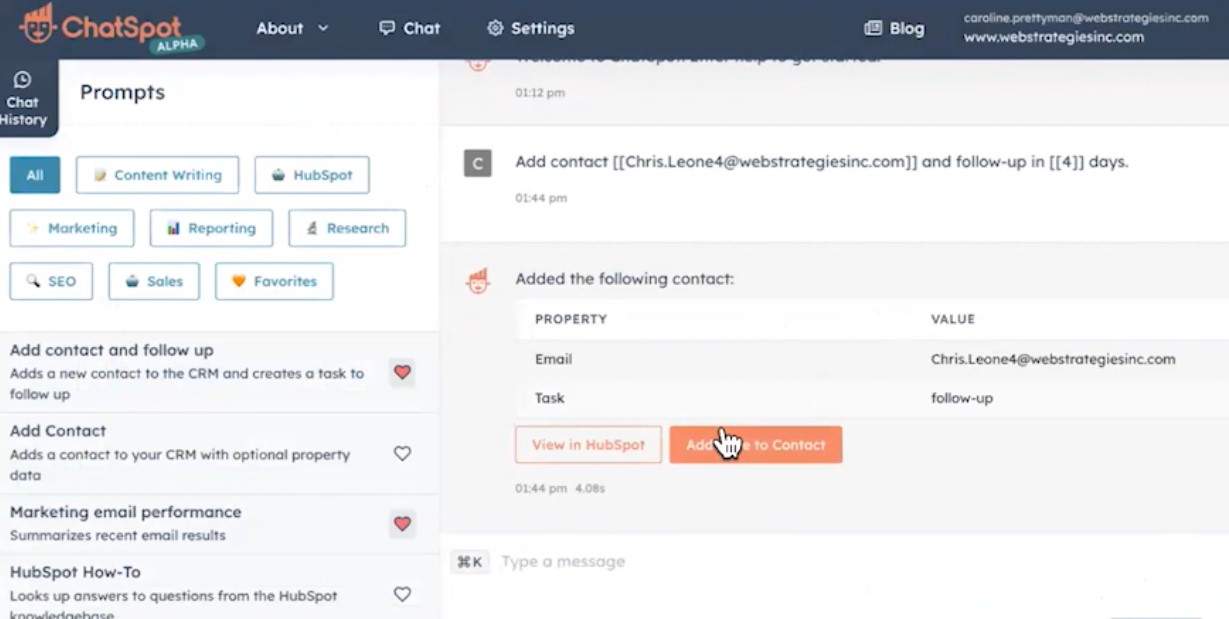Favorite the HubSpot How-To prompt
Image resolution: width=1229 pixels, height=619 pixels.
coord(402,594)
